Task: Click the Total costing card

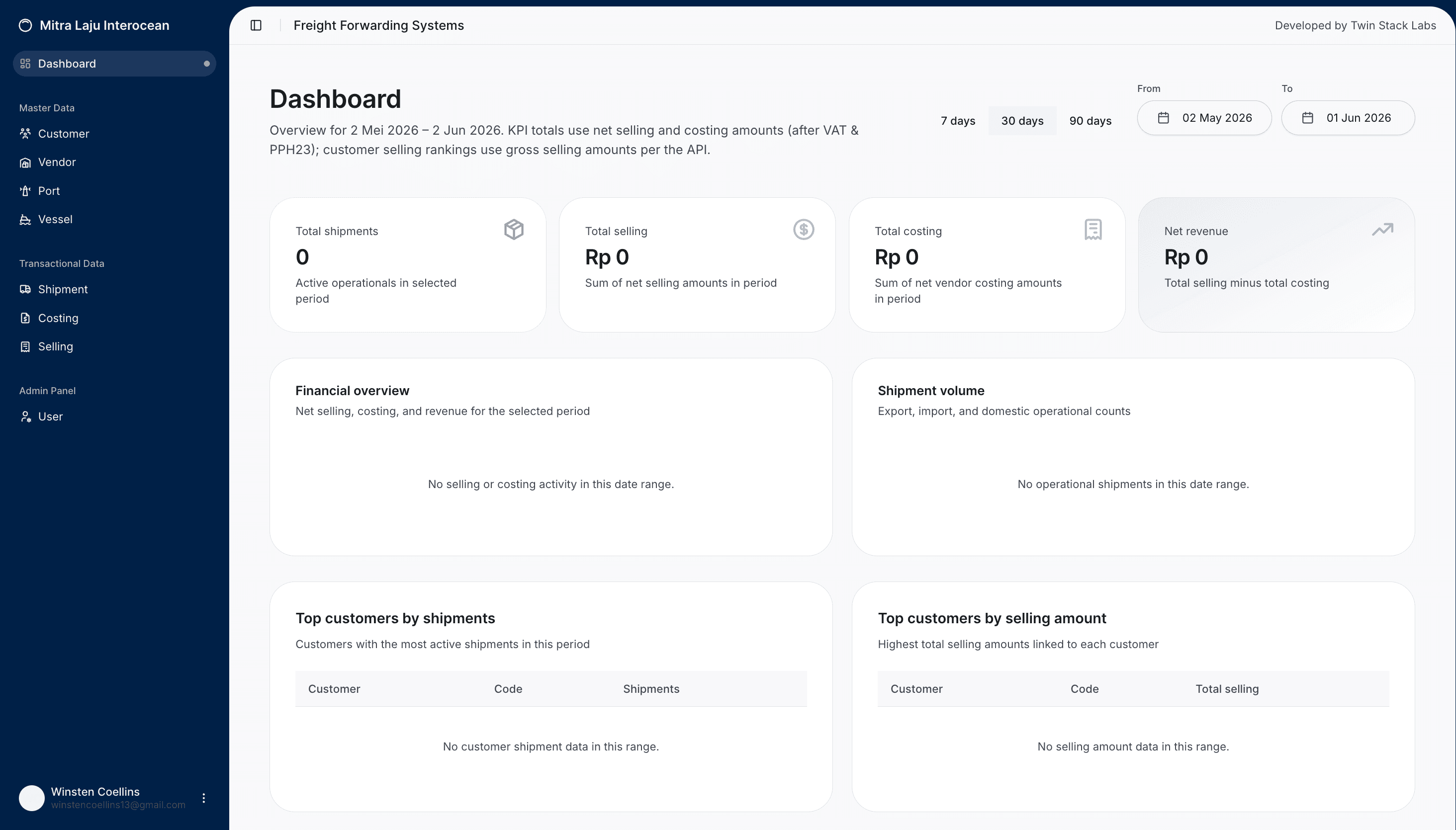Action: [987, 265]
